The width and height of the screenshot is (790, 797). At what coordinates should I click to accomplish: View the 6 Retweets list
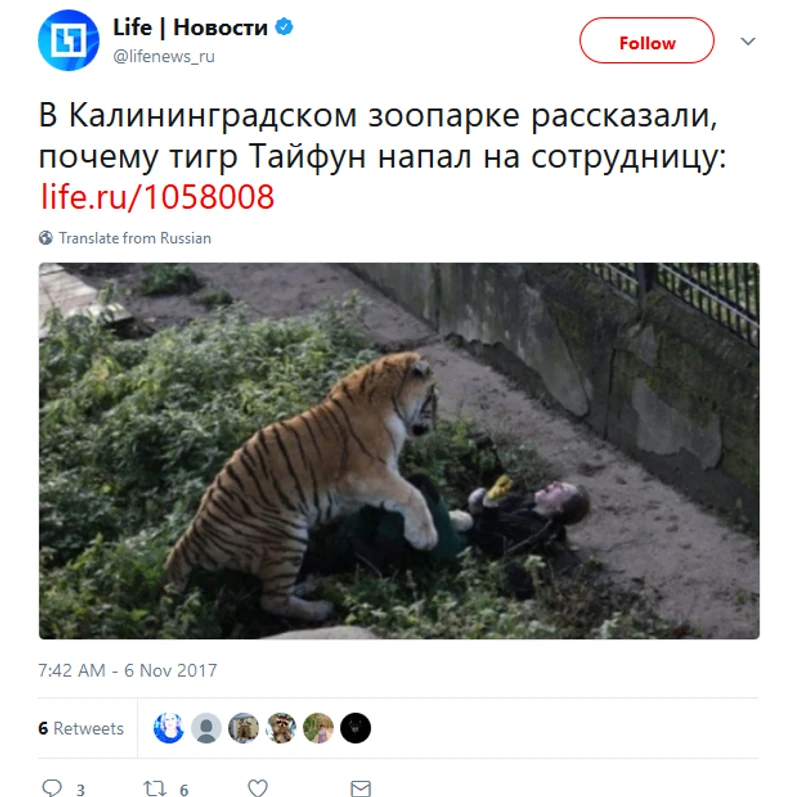pyautogui.click(x=81, y=728)
